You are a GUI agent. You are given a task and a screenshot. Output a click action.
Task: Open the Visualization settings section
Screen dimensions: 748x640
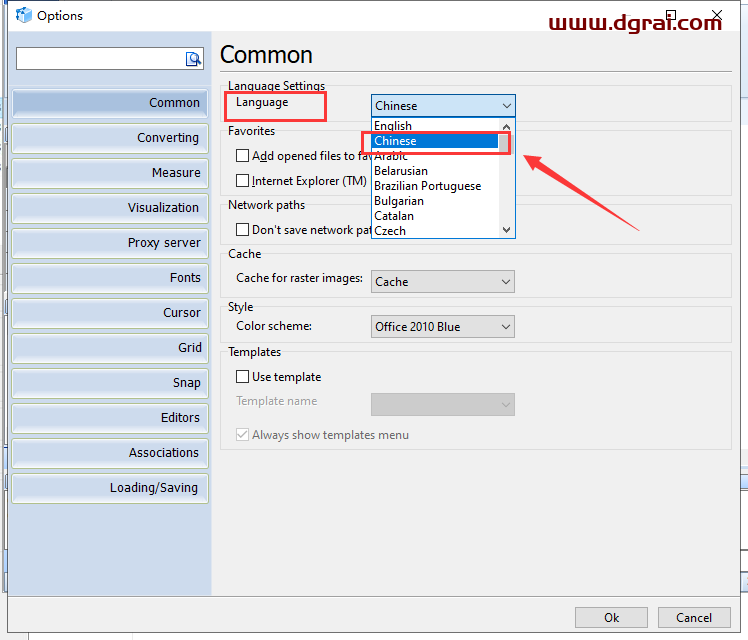click(110, 208)
